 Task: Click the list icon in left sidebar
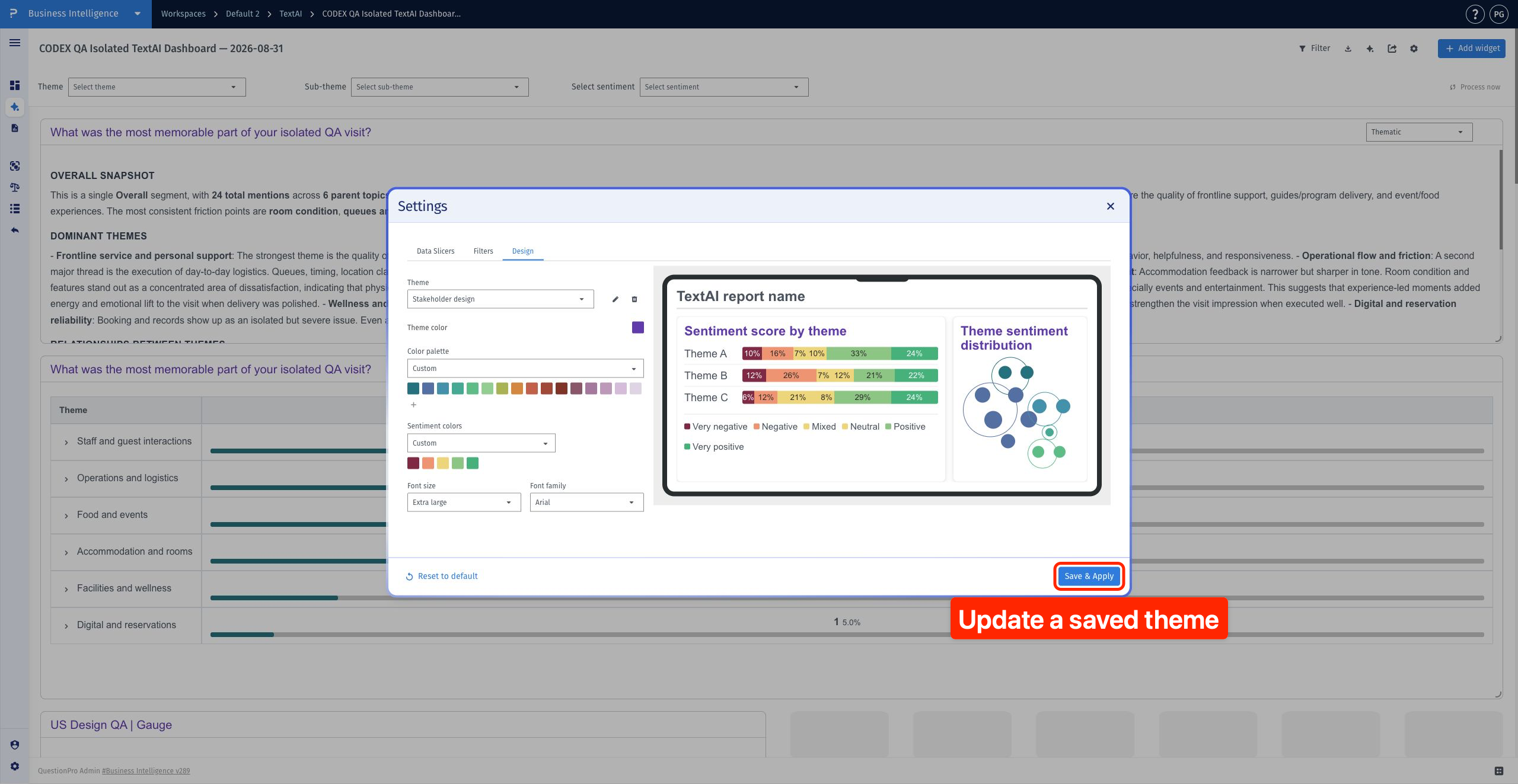[15, 209]
